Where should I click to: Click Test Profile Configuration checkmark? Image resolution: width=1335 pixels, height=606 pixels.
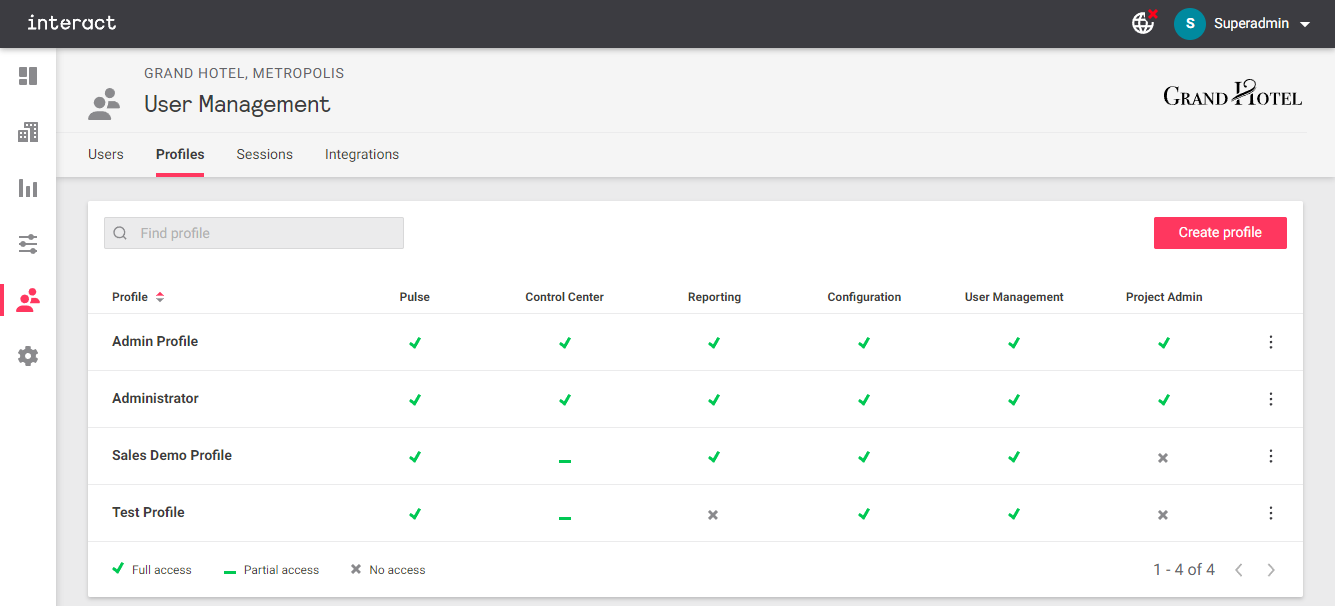pyautogui.click(x=864, y=513)
